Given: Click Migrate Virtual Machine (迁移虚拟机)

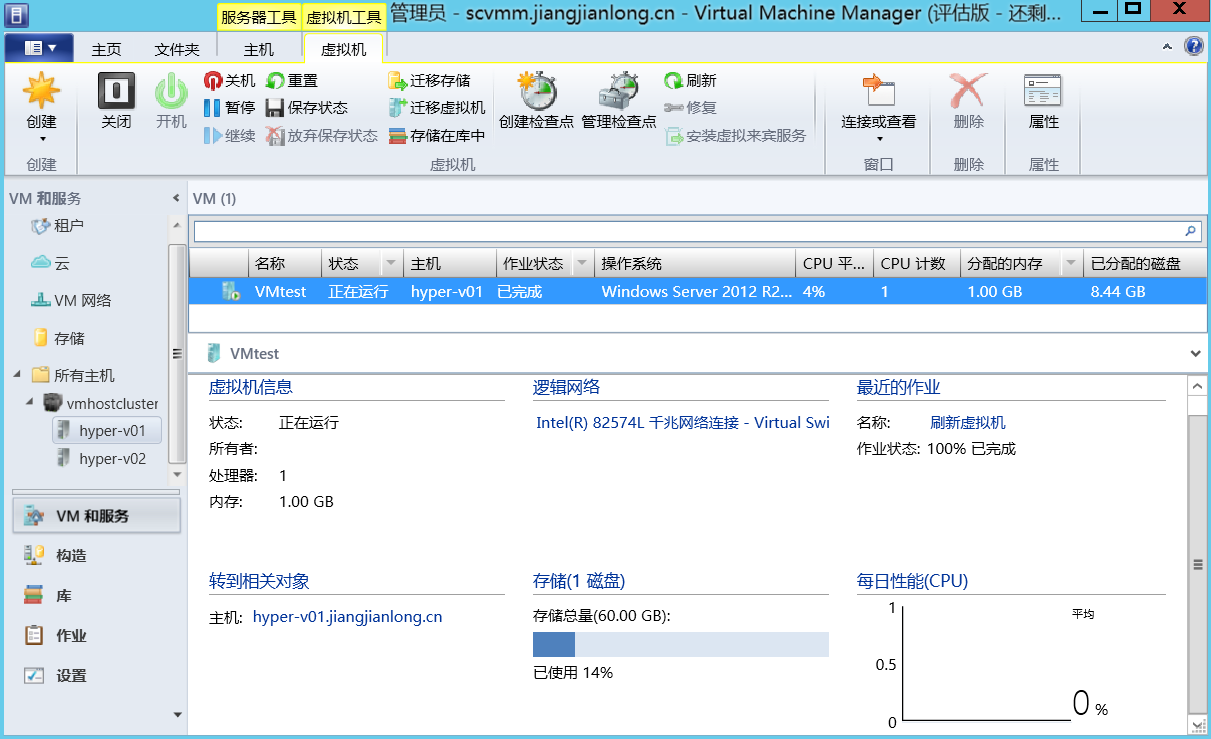Looking at the screenshot, I should pos(437,108).
